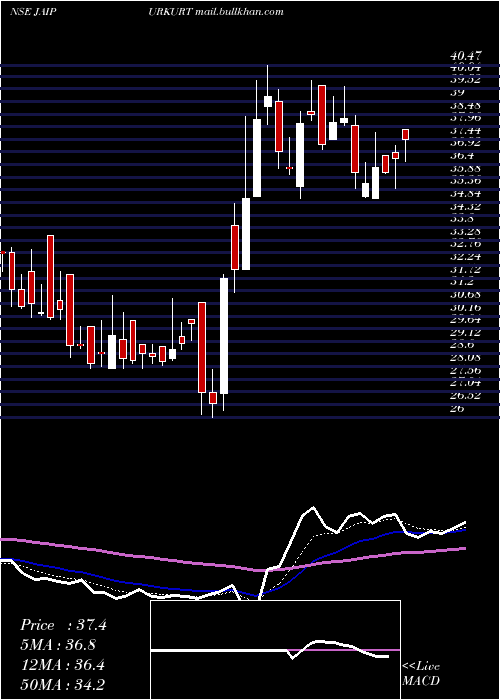Click the 34.84 price axis label

click(x=466, y=193)
